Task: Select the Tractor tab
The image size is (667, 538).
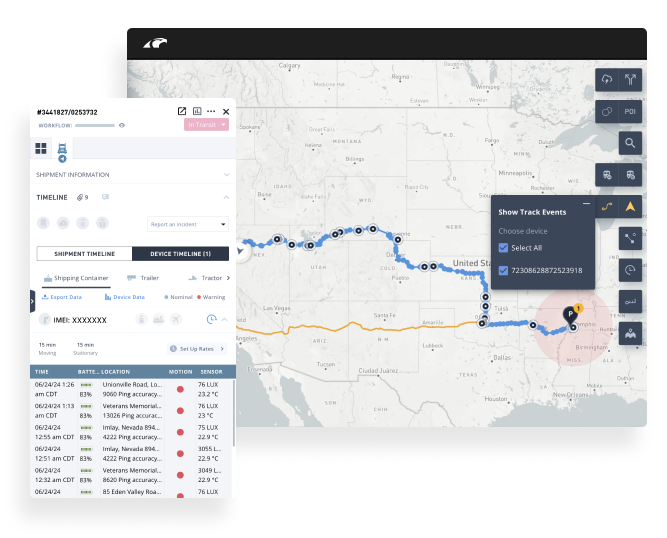Action: [x=205, y=278]
